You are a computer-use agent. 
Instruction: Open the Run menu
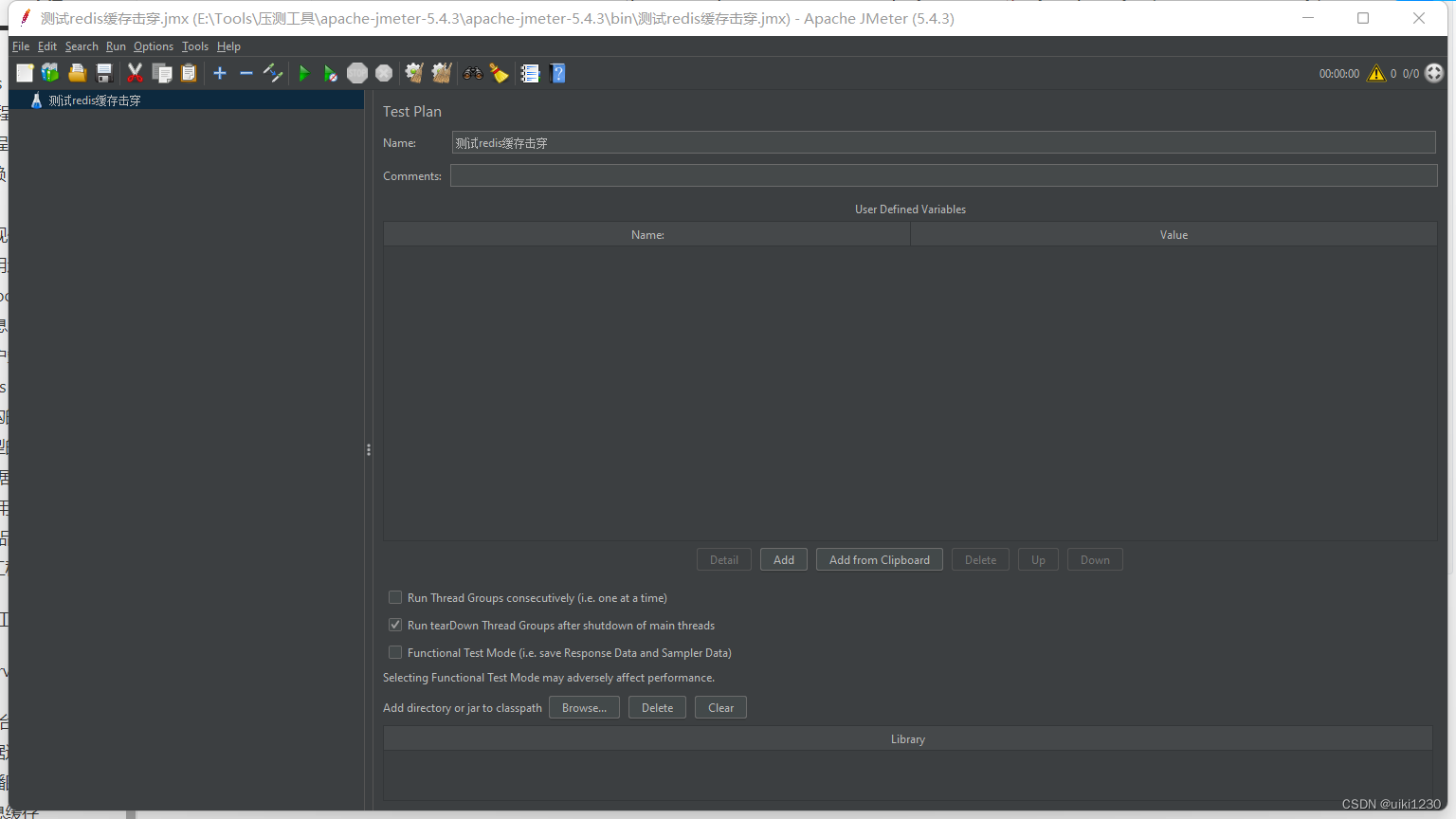click(x=116, y=46)
